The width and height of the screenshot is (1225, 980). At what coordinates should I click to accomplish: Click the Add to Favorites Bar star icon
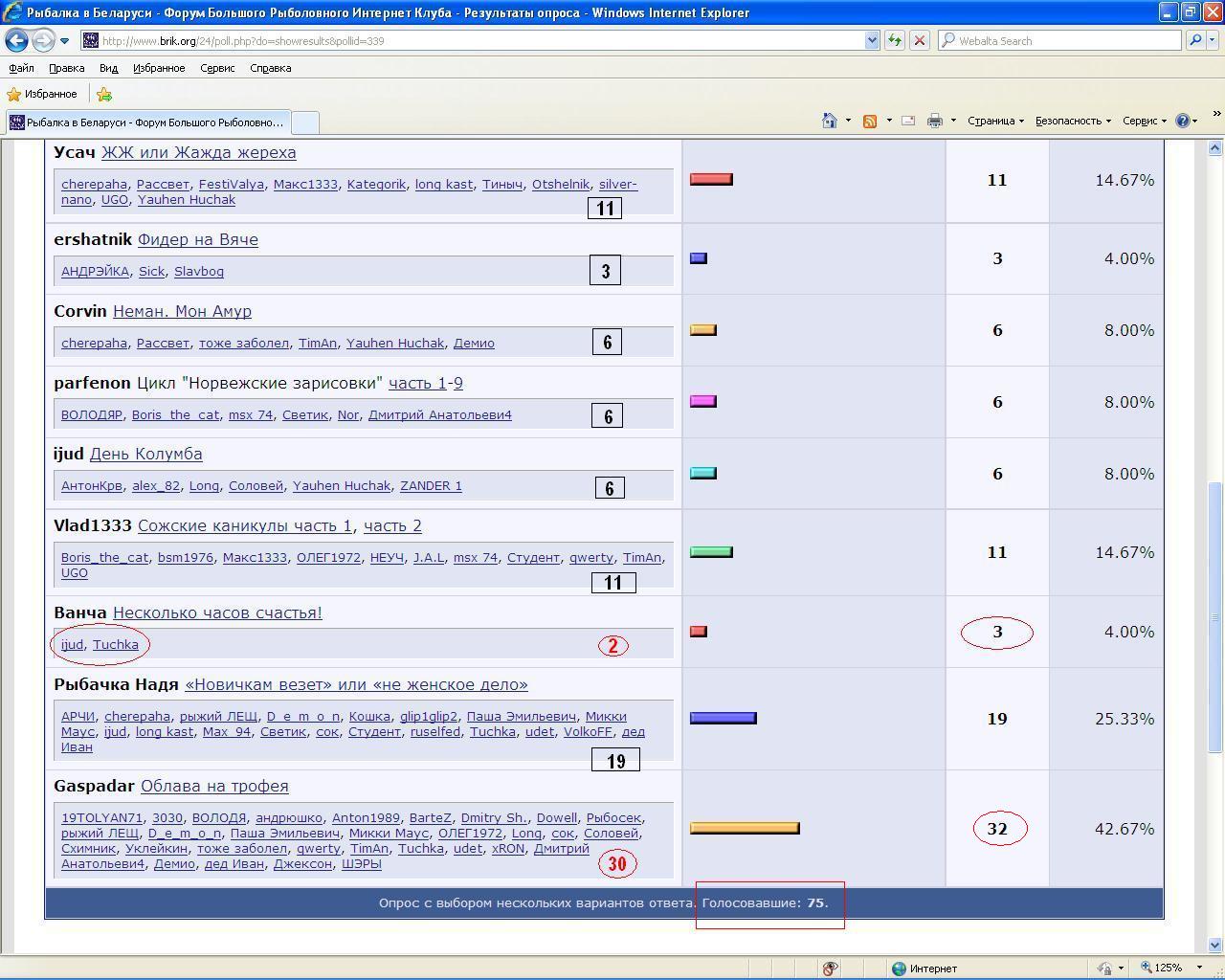104,94
